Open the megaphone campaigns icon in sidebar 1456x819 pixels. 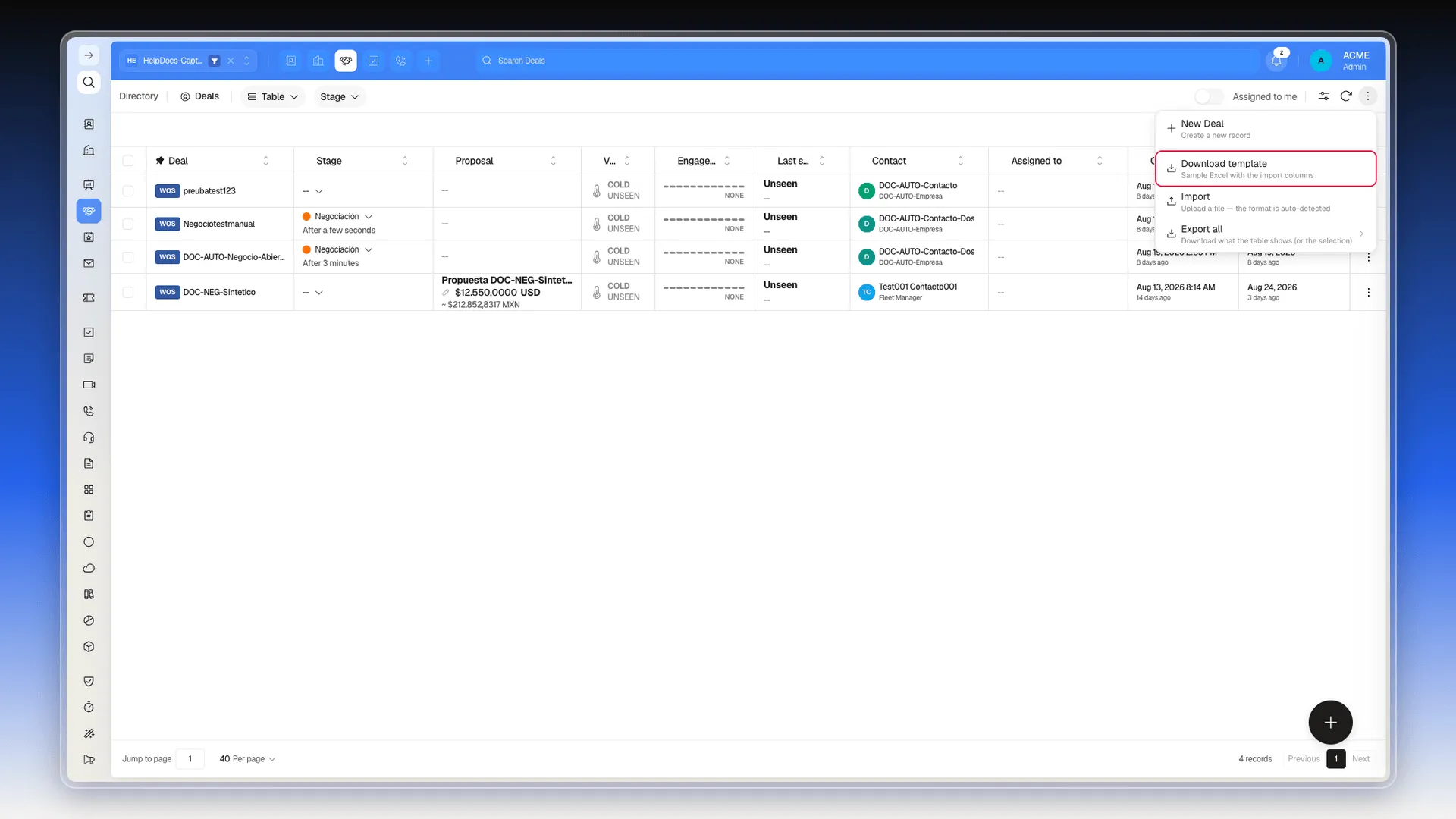pos(89,759)
